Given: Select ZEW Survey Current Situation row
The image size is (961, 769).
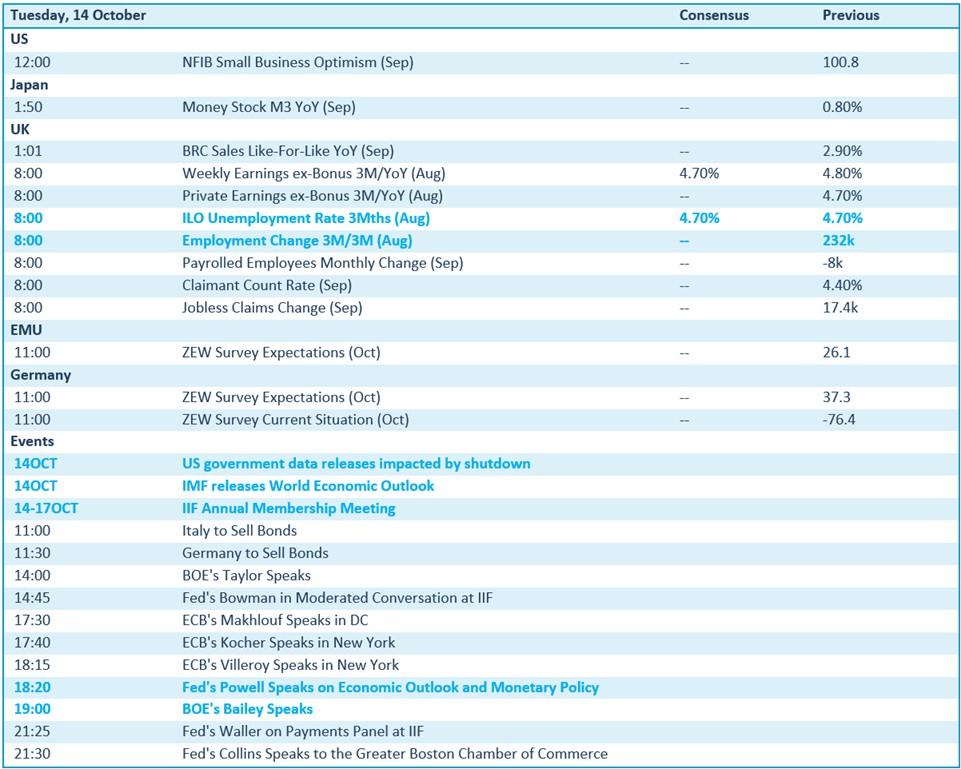Looking at the screenshot, I should tap(295, 420).
